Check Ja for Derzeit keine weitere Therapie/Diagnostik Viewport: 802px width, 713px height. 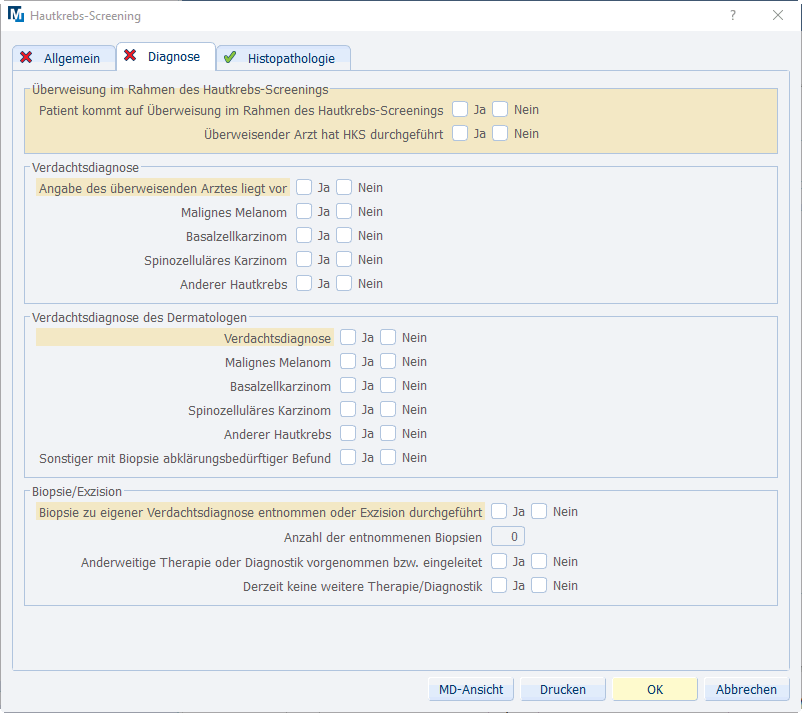tap(499, 586)
